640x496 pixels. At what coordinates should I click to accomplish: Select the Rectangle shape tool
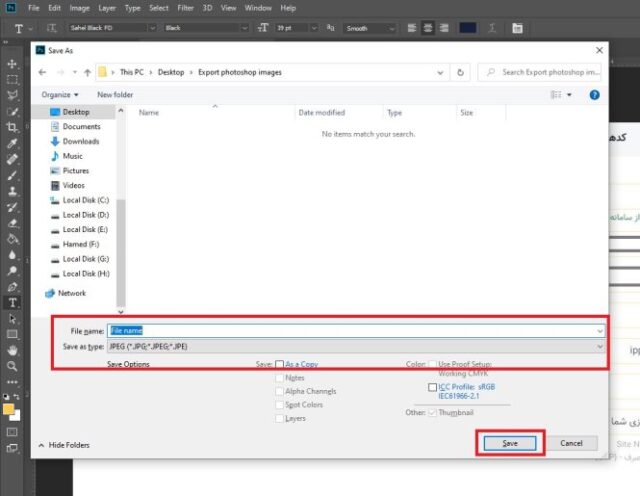click(x=12, y=334)
